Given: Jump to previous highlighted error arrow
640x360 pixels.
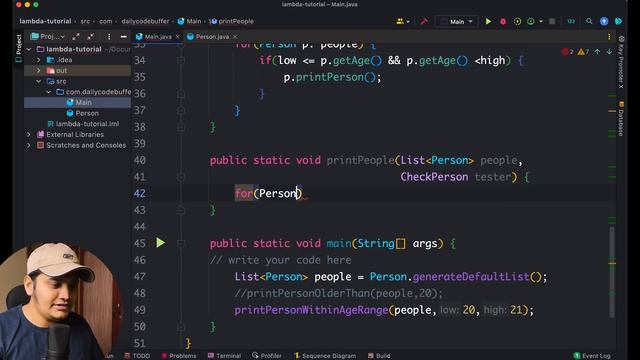Looking at the screenshot, I should coord(597,52).
